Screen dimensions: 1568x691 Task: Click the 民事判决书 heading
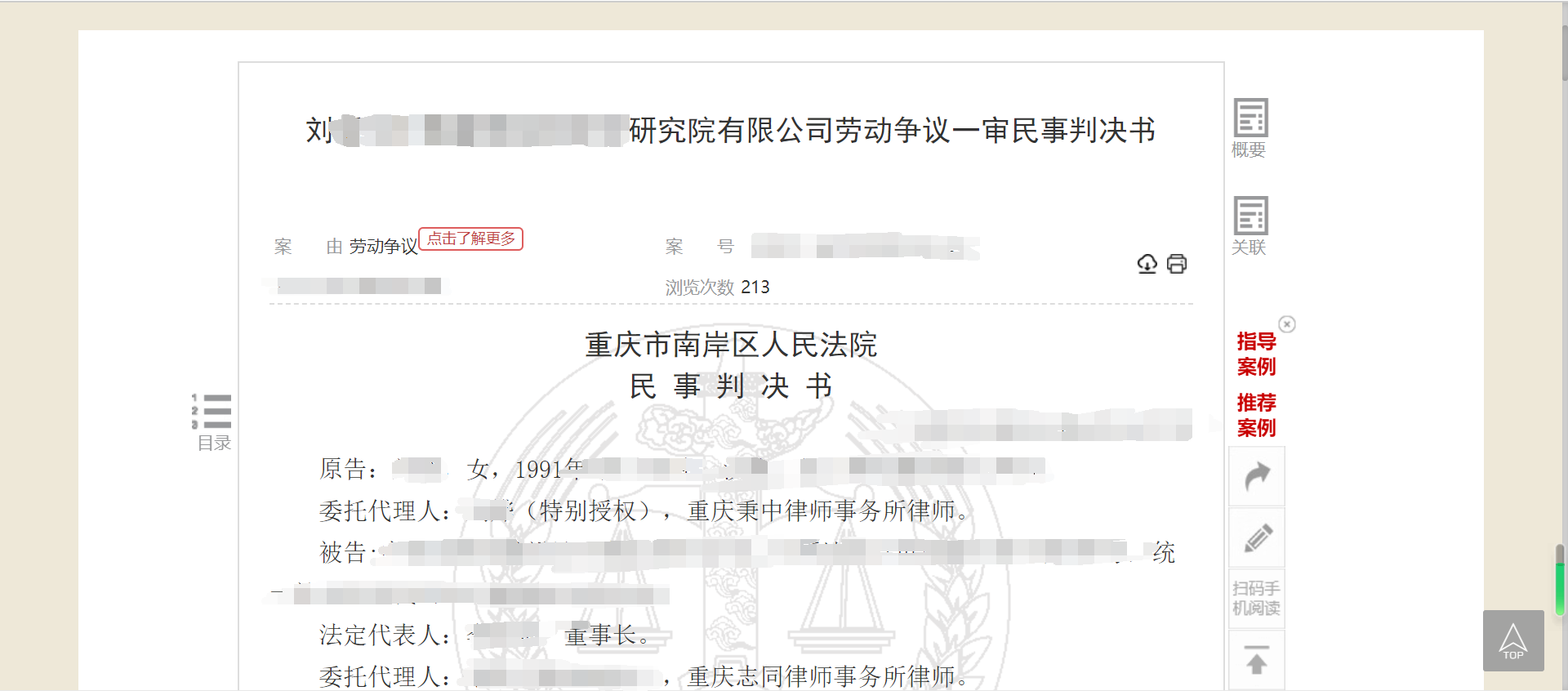coord(731,386)
